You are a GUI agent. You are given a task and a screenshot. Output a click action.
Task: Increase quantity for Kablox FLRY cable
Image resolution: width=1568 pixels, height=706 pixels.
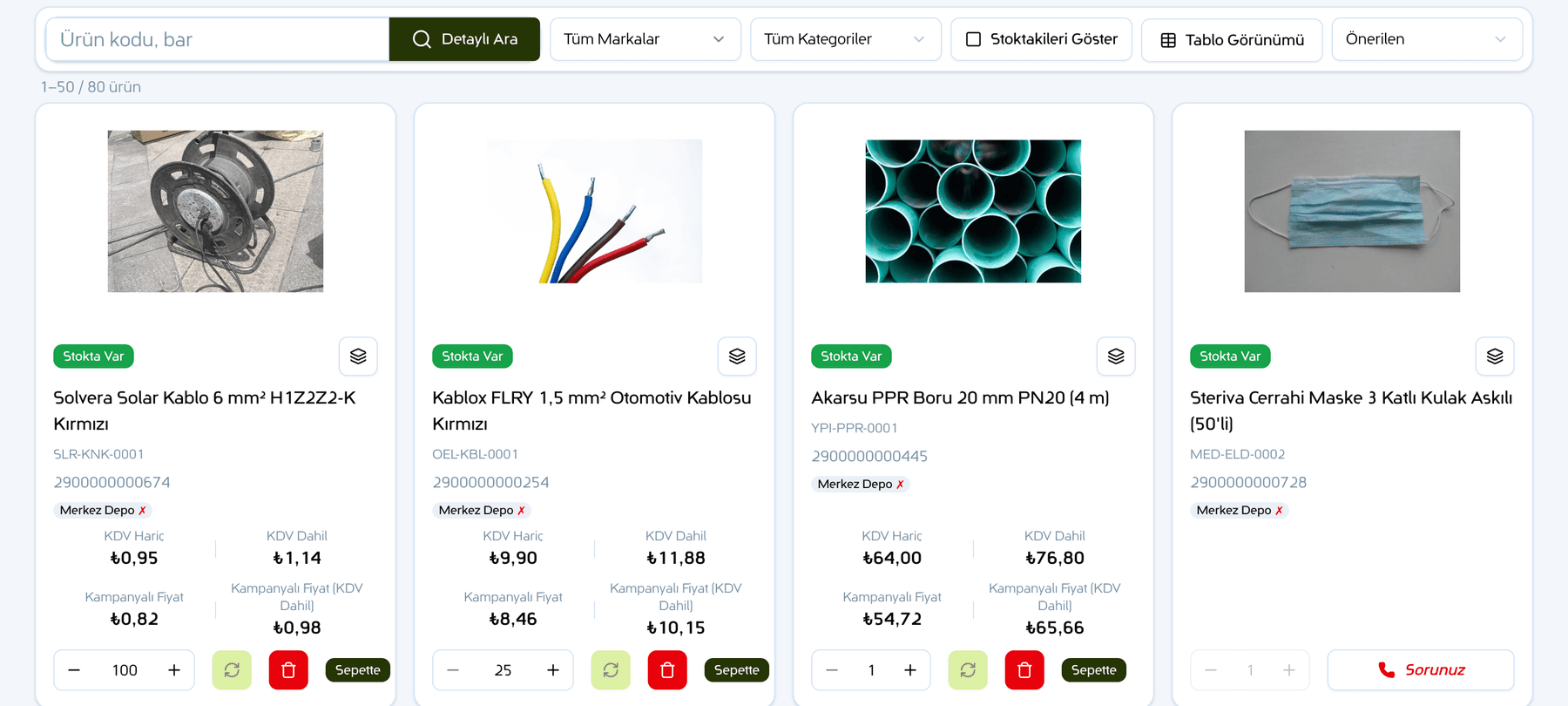553,670
